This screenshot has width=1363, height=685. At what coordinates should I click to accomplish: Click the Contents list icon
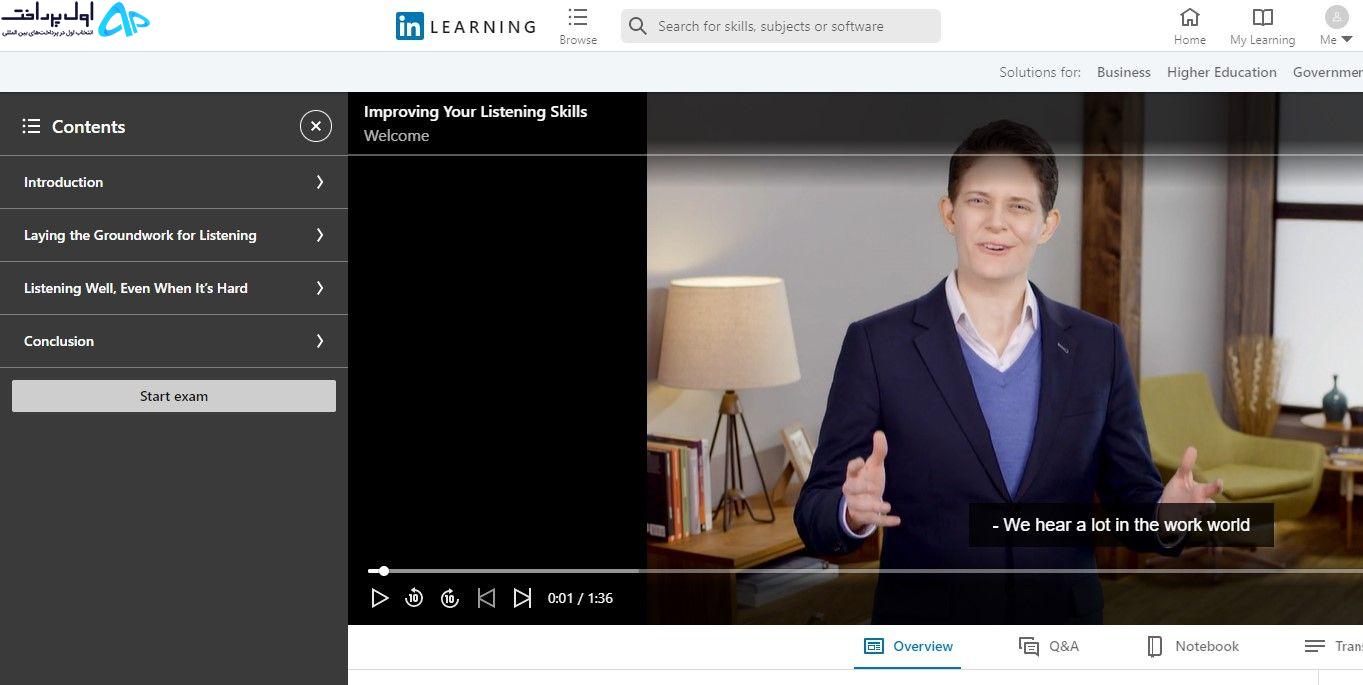(x=31, y=126)
